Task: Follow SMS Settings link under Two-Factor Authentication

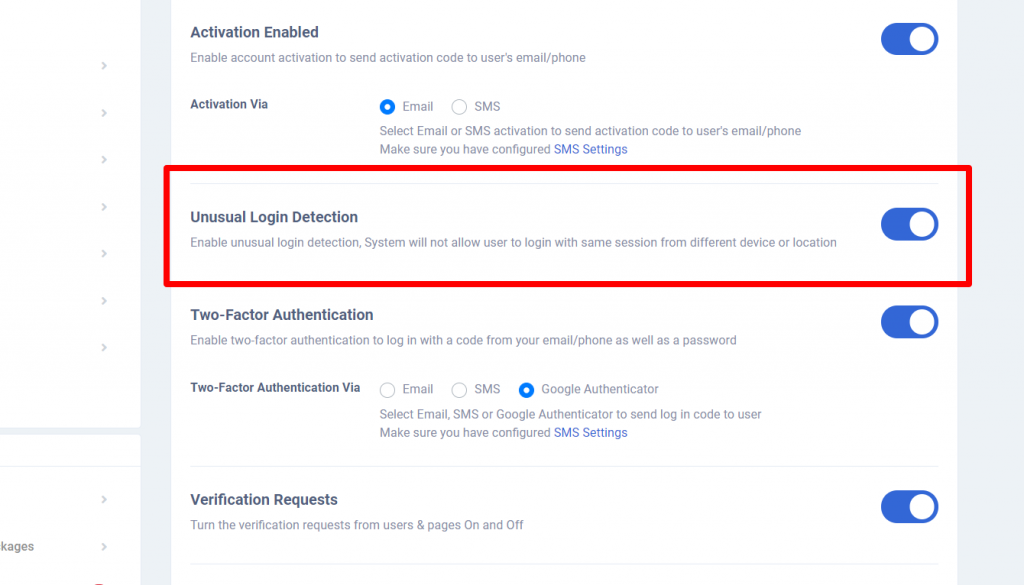Action: [590, 432]
